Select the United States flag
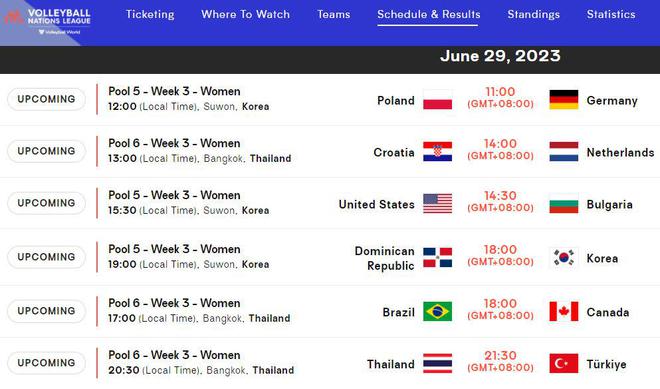This screenshot has height=389, width=660. [x=437, y=204]
